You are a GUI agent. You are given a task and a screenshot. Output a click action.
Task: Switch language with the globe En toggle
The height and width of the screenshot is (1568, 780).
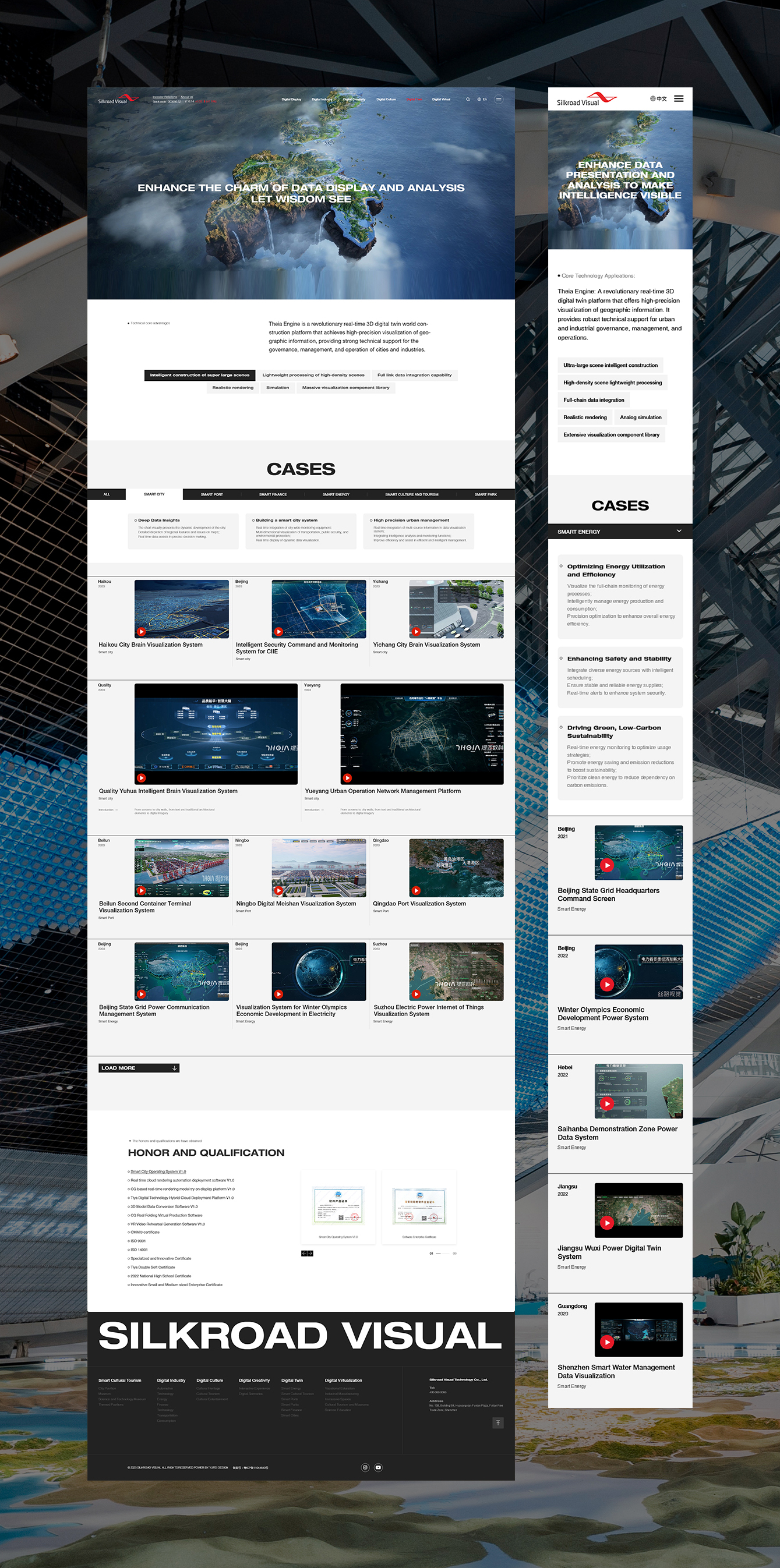click(x=482, y=99)
